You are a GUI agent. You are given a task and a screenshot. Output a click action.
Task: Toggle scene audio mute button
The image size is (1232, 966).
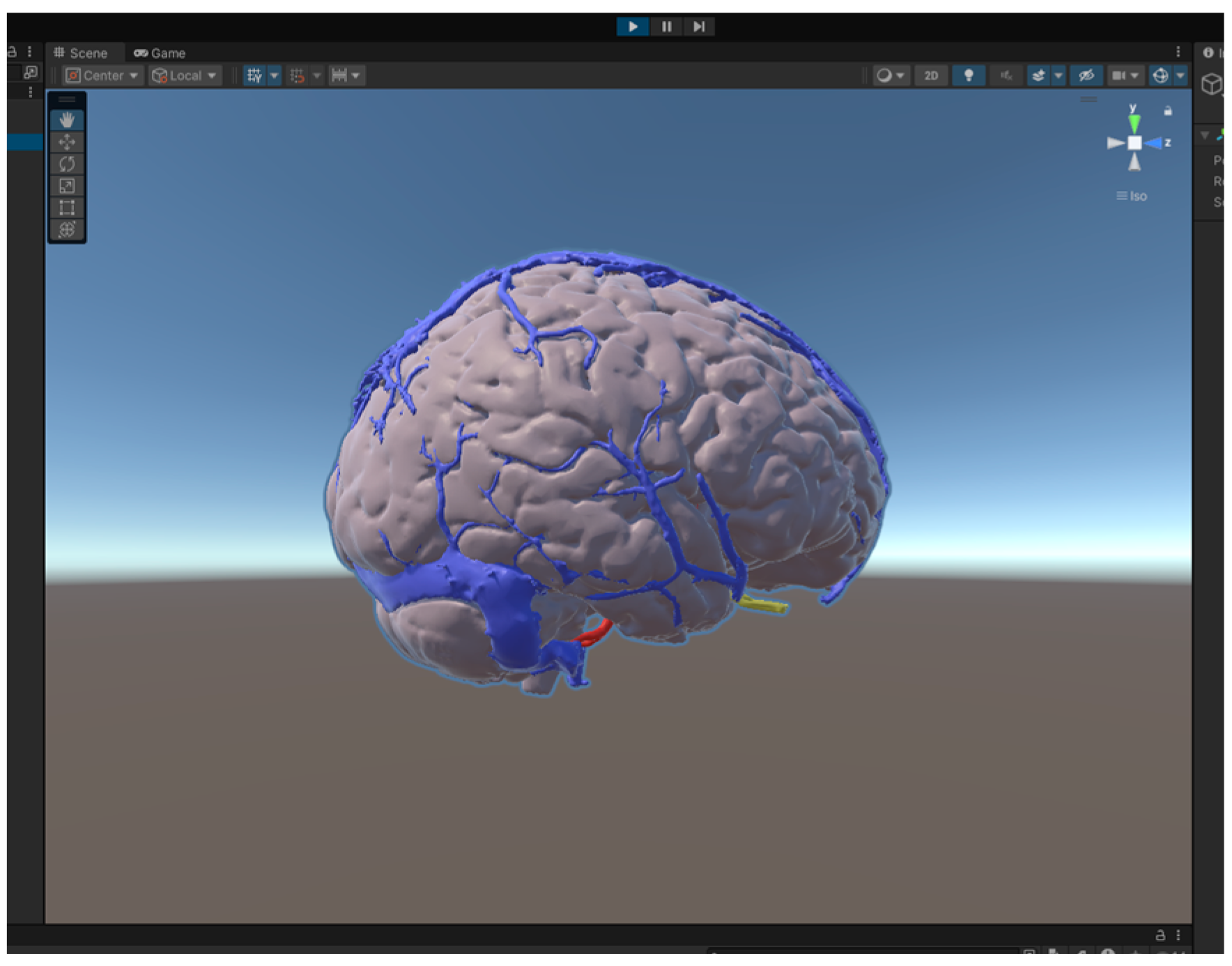coord(1006,75)
